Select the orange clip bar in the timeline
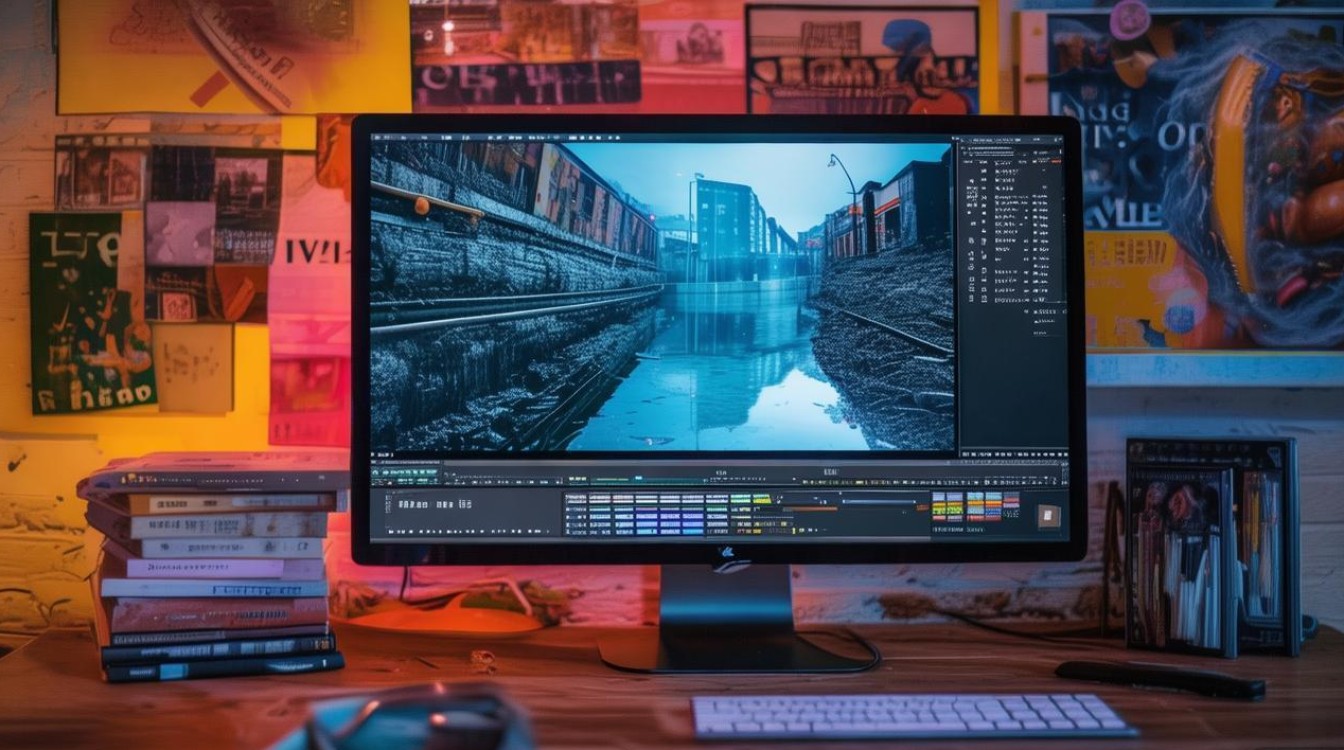The image size is (1344, 750). click(x=810, y=508)
